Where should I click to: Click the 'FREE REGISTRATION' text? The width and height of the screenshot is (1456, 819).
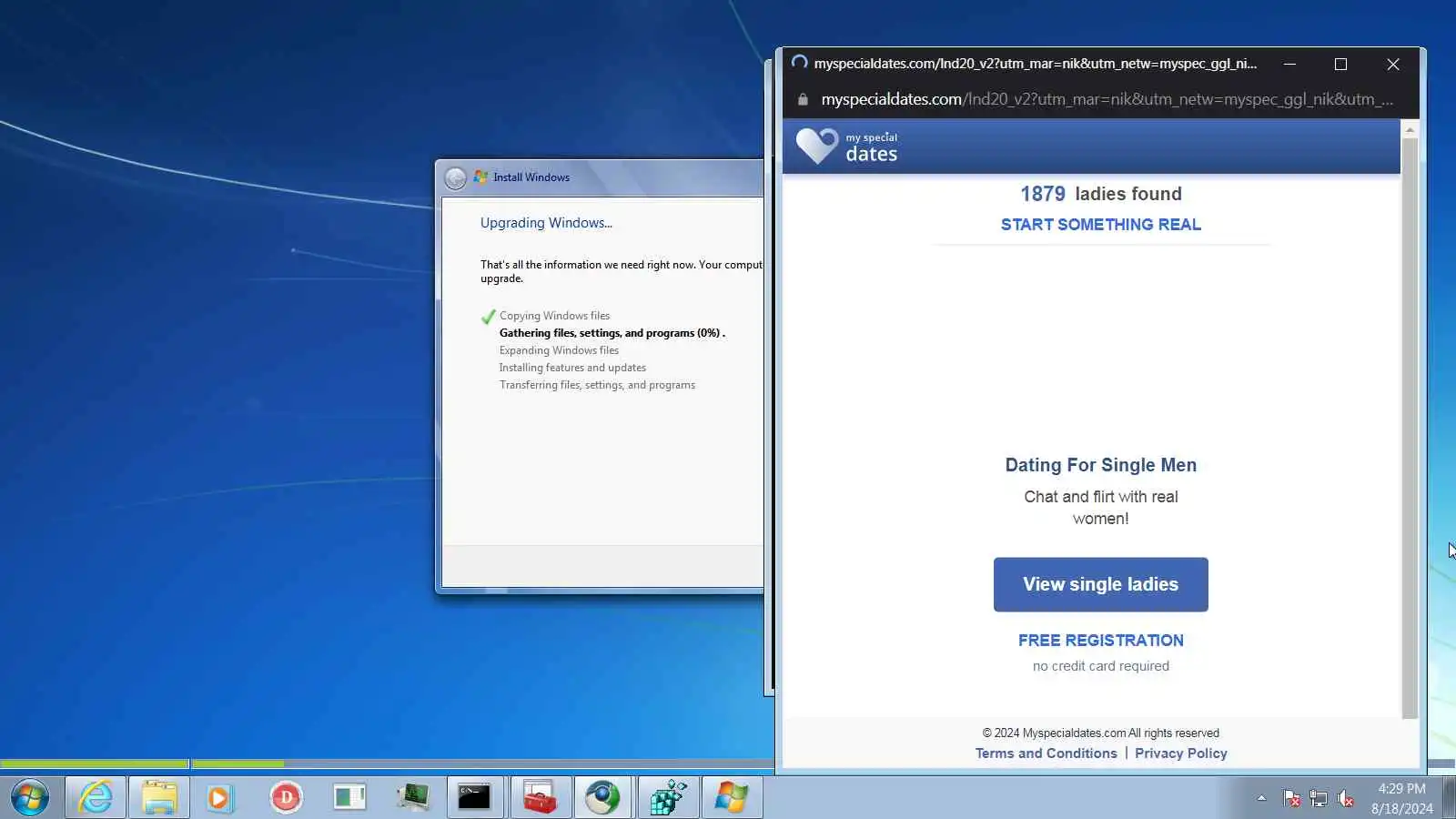(1100, 641)
